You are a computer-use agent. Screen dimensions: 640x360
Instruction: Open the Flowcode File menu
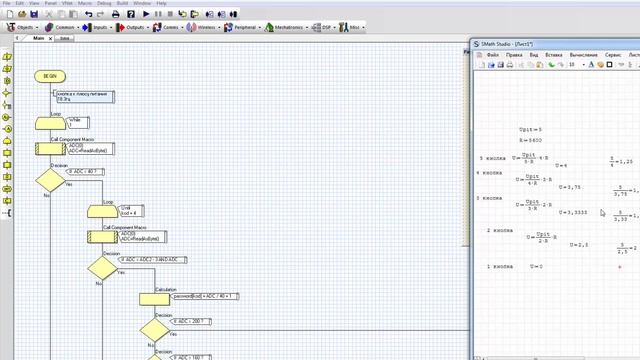point(7,3)
